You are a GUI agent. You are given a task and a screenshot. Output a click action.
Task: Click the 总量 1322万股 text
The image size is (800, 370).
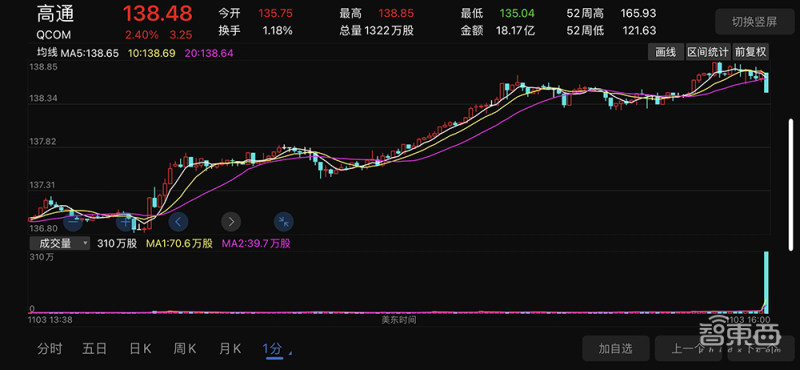377,31
